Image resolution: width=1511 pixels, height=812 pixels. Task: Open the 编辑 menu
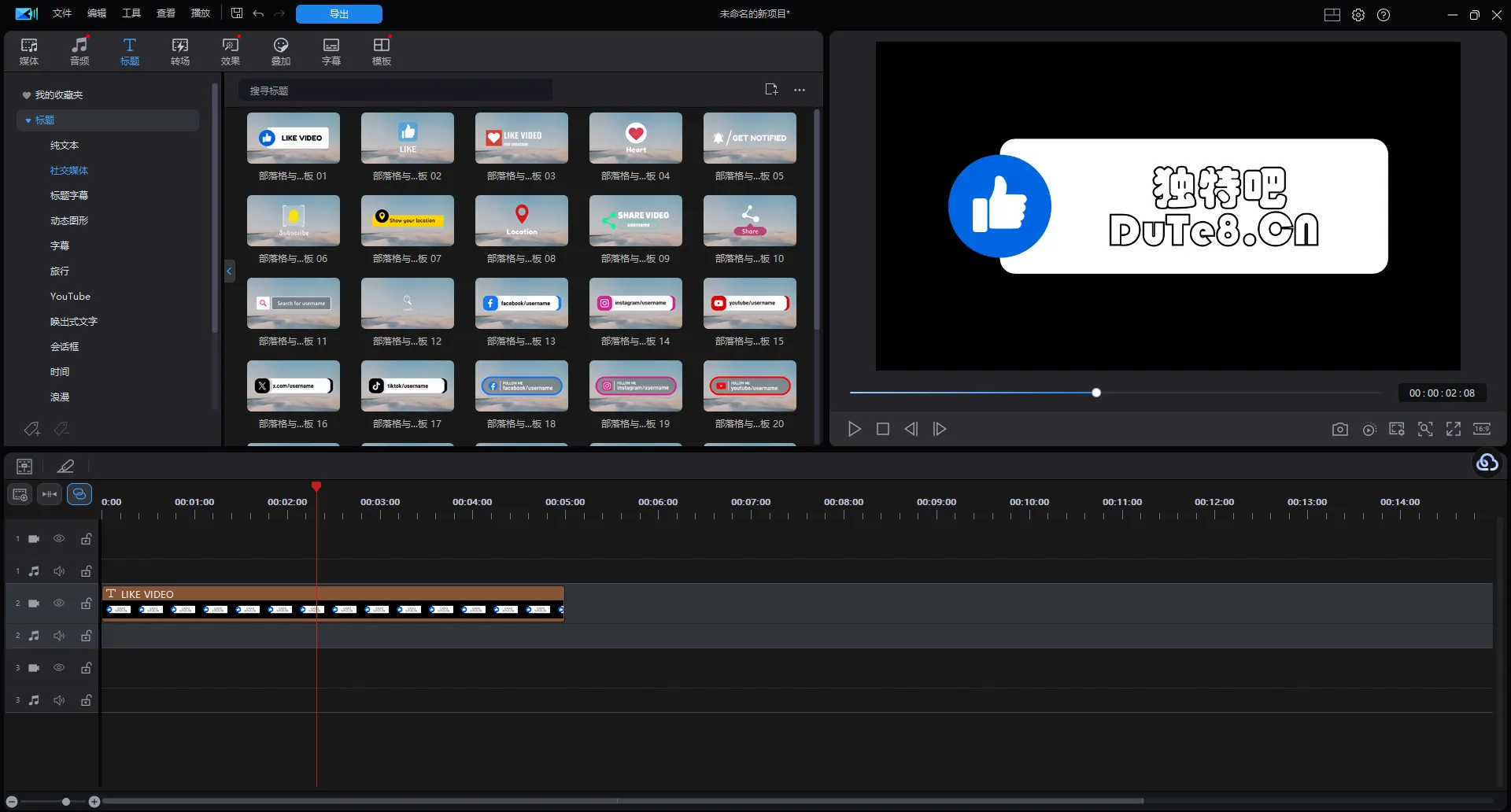(x=97, y=13)
